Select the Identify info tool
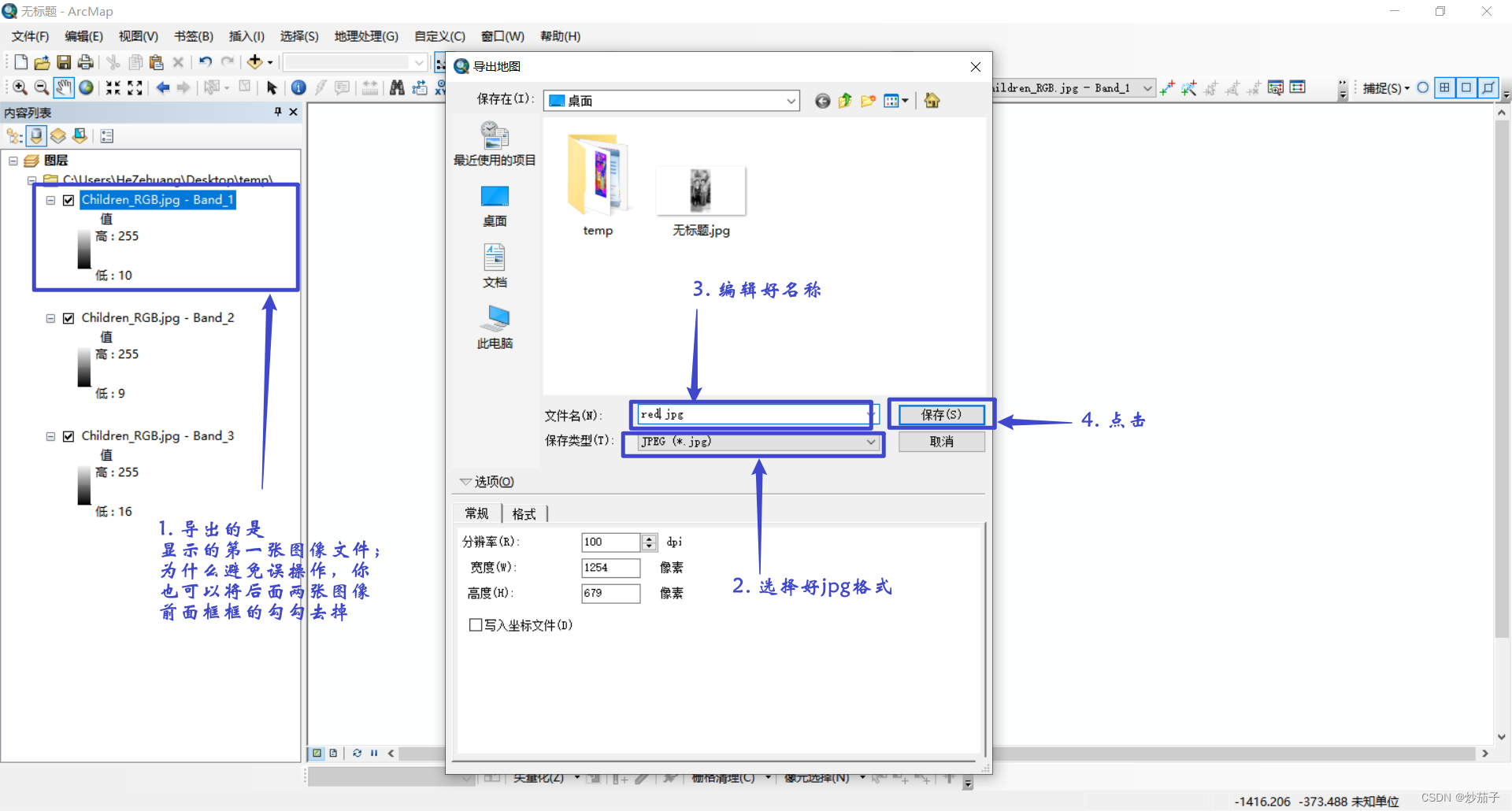 pyautogui.click(x=298, y=87)
